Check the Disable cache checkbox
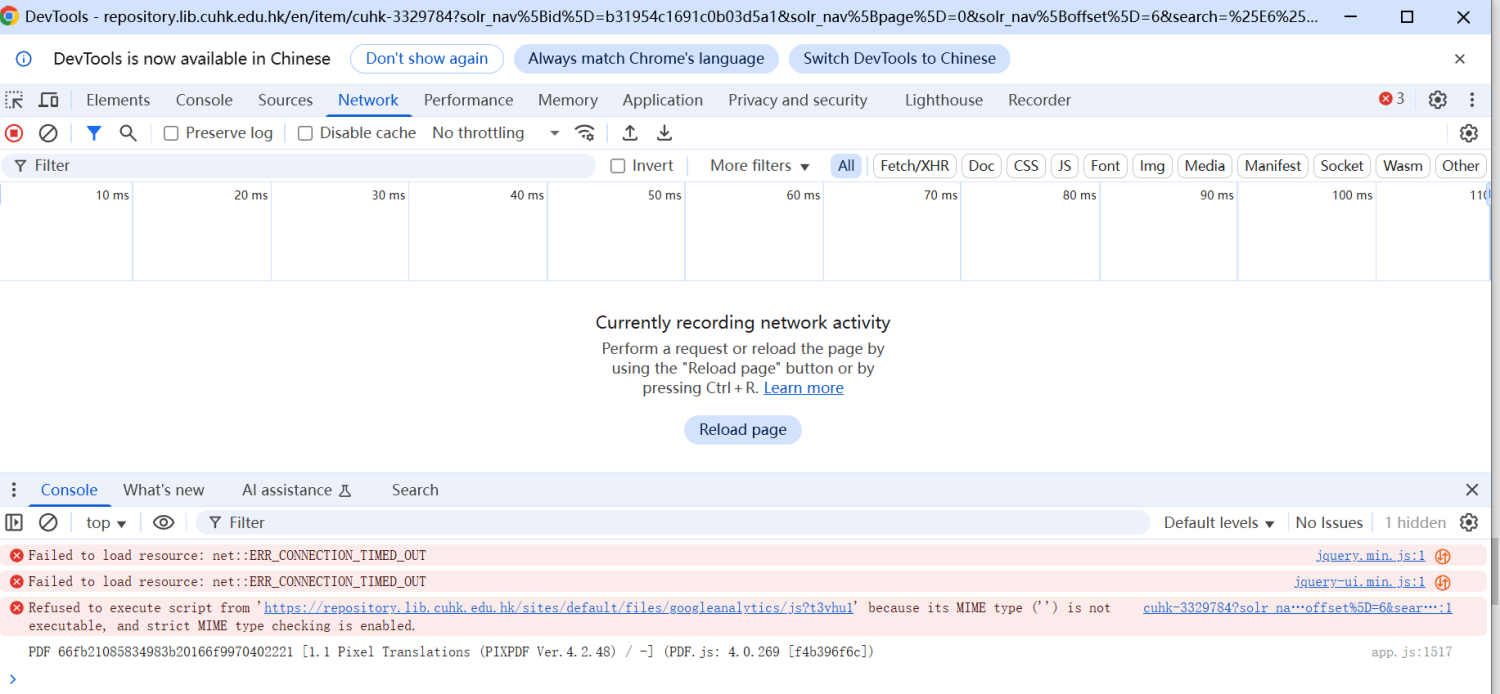Screen dimensions: 1500x694 306,133
